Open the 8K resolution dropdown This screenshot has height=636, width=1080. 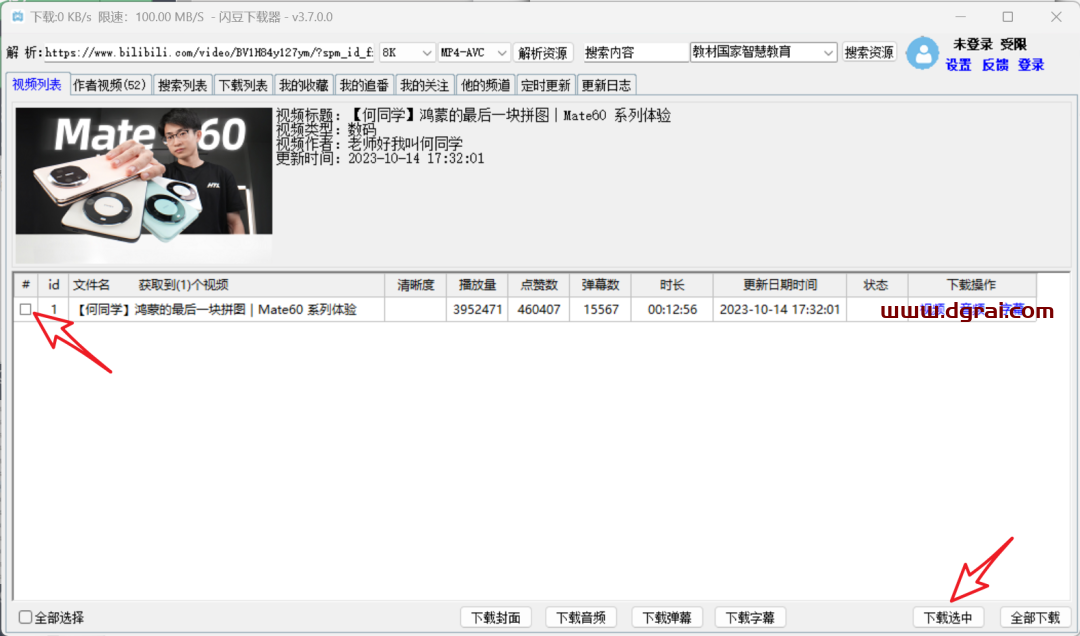(x=407, y=52)
